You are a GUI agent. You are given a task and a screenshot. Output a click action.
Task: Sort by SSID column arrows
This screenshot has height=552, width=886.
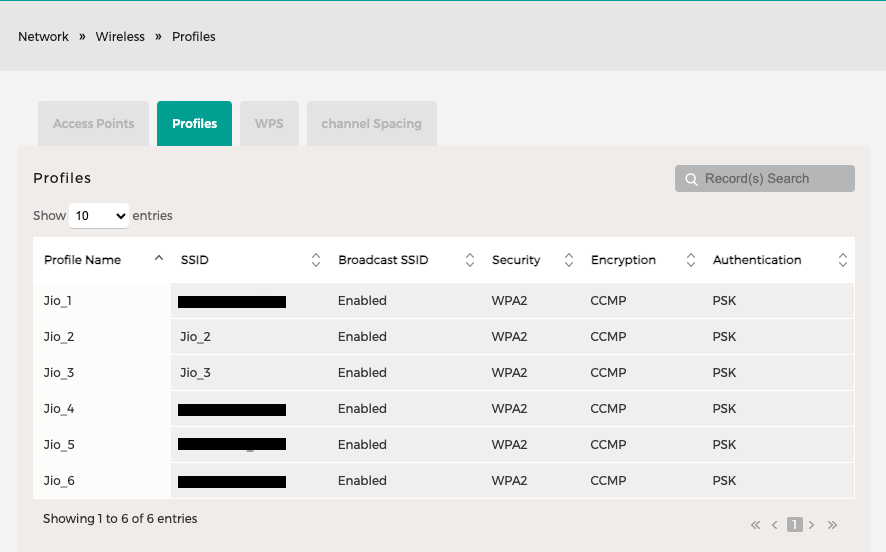tap(316, 260)
